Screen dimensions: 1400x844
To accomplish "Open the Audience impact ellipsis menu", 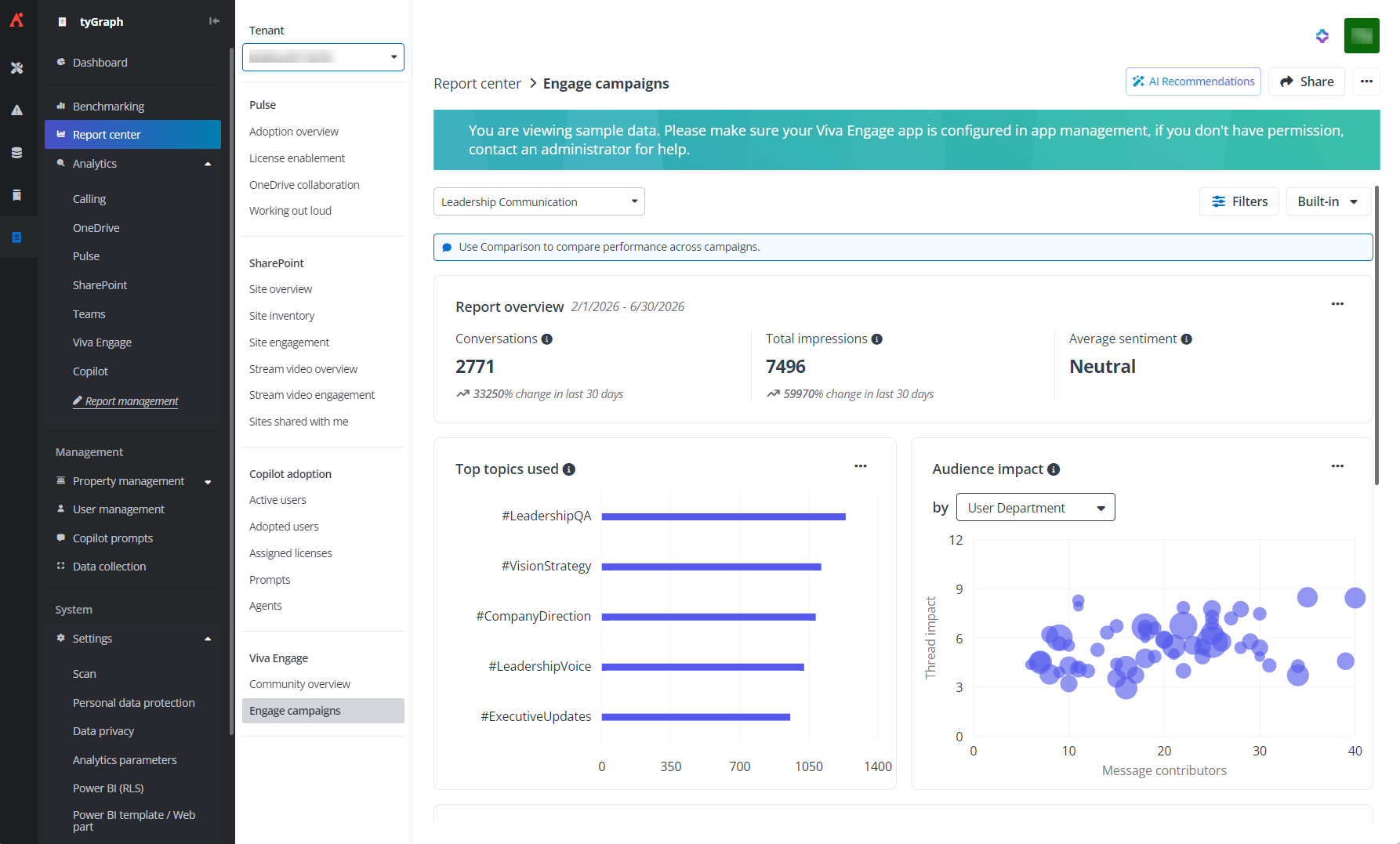I will 1337,466.
